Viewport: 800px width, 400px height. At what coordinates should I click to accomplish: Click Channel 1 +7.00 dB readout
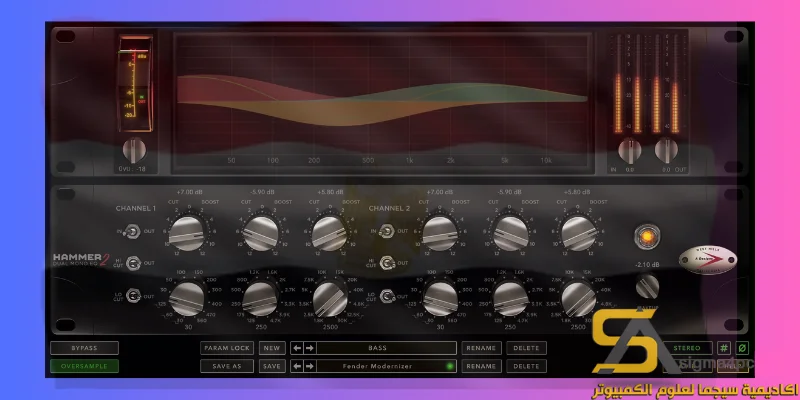point(188,192)
